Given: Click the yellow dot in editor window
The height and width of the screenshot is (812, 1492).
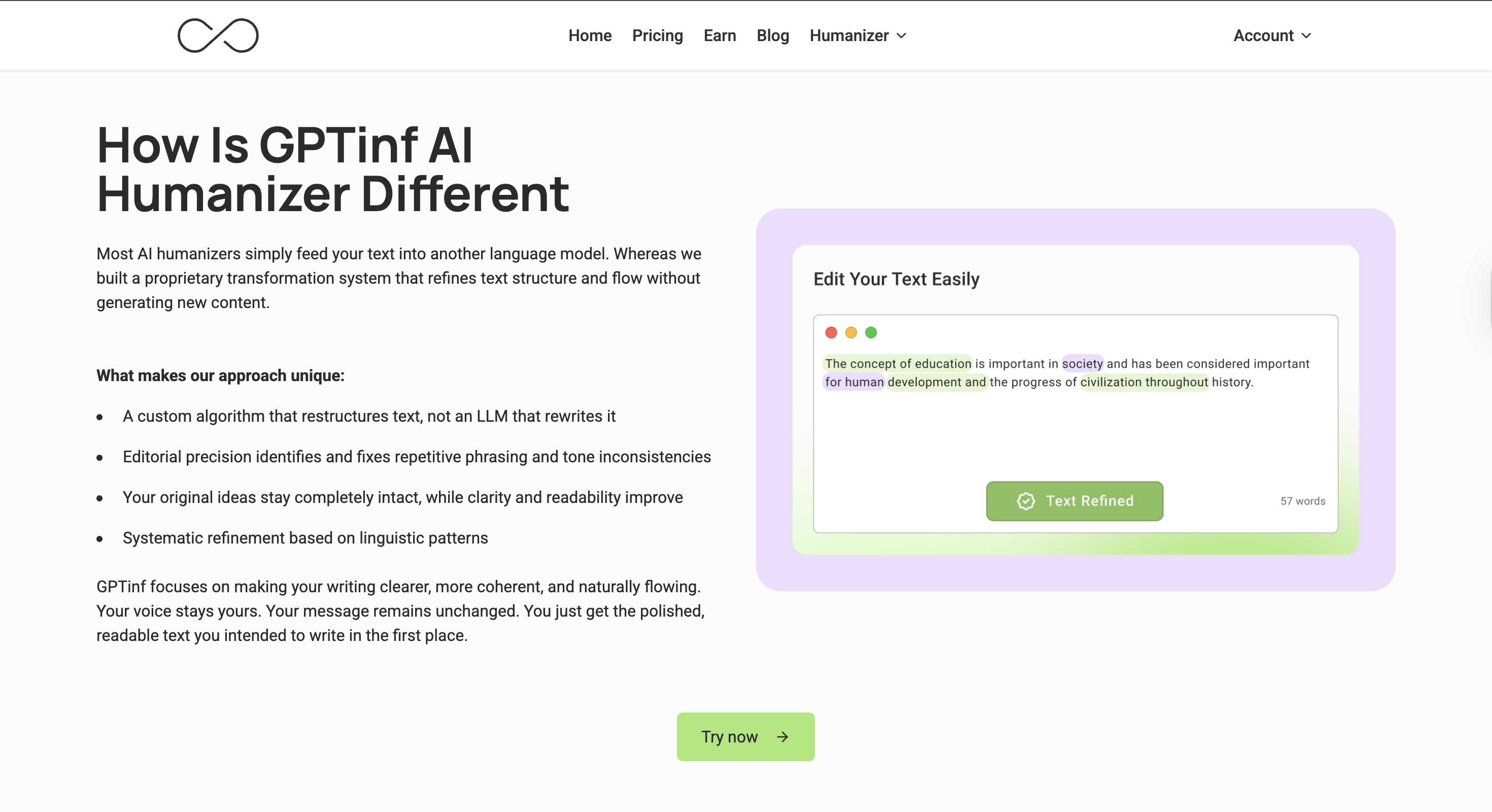Looking at the screenshot, I should 851,332.
